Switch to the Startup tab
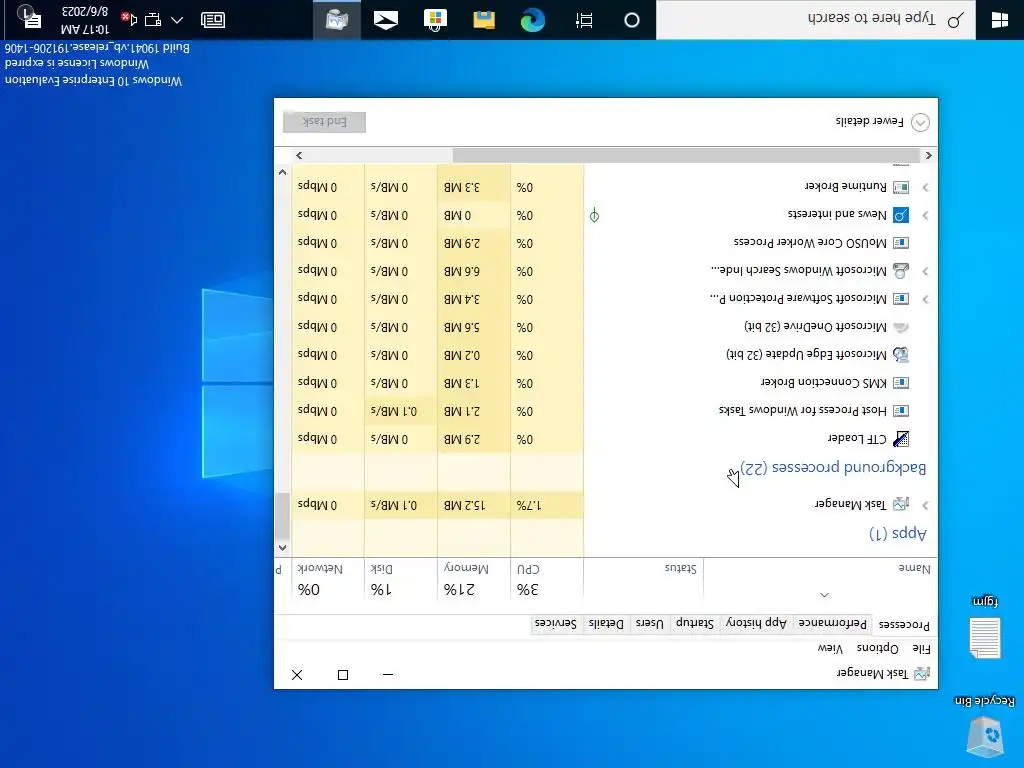The image size is (1024, 768). point(694,623)
